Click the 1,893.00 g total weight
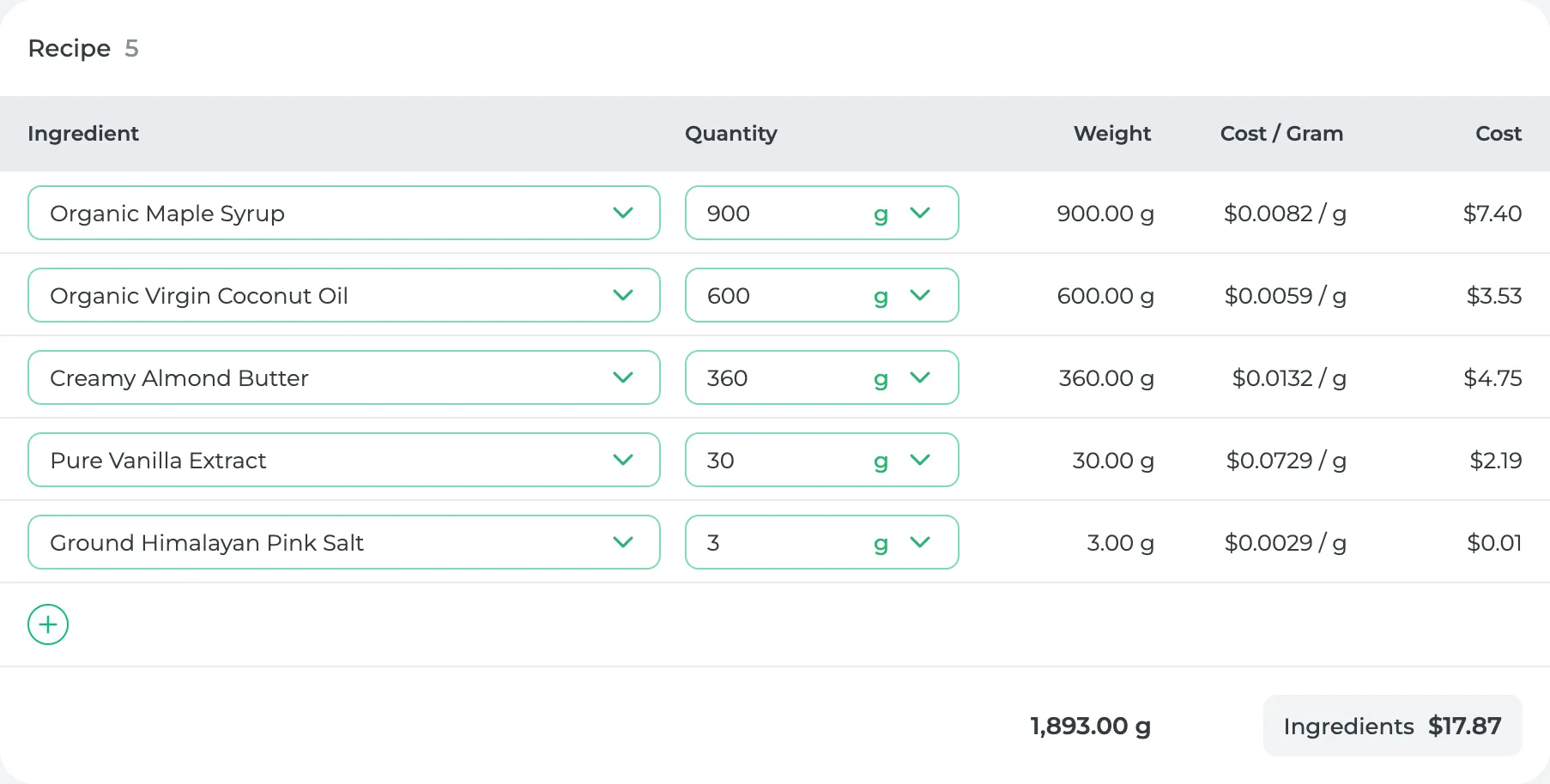Viewport: 1550px width, 784px height. click(x=1090, y=727)
